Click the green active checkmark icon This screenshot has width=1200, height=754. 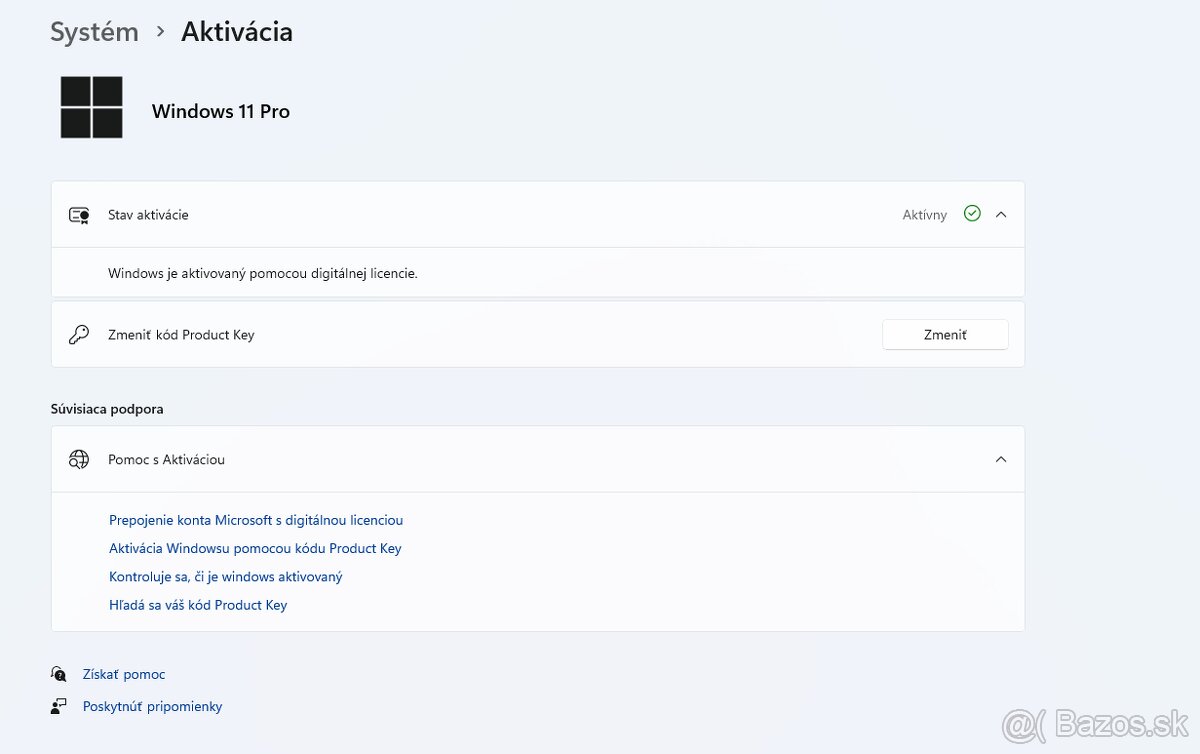[x=972, y=214]
